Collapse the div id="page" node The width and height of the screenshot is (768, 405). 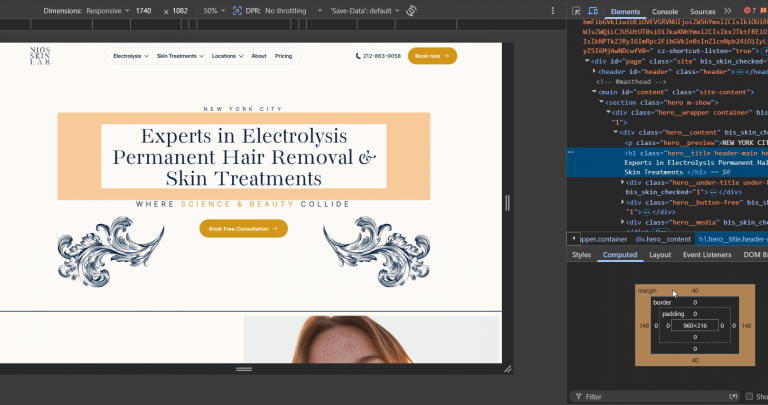(x=587, y=61)
